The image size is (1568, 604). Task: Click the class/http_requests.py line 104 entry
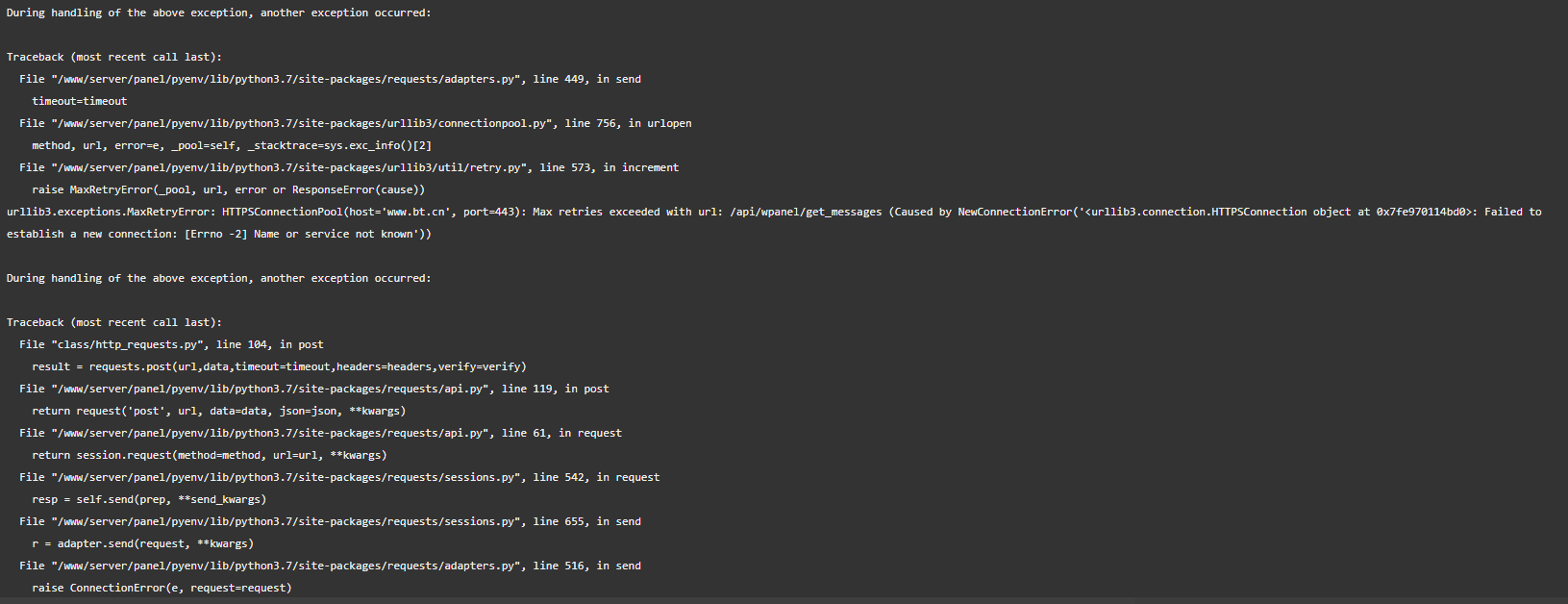[x=171, y=344]
